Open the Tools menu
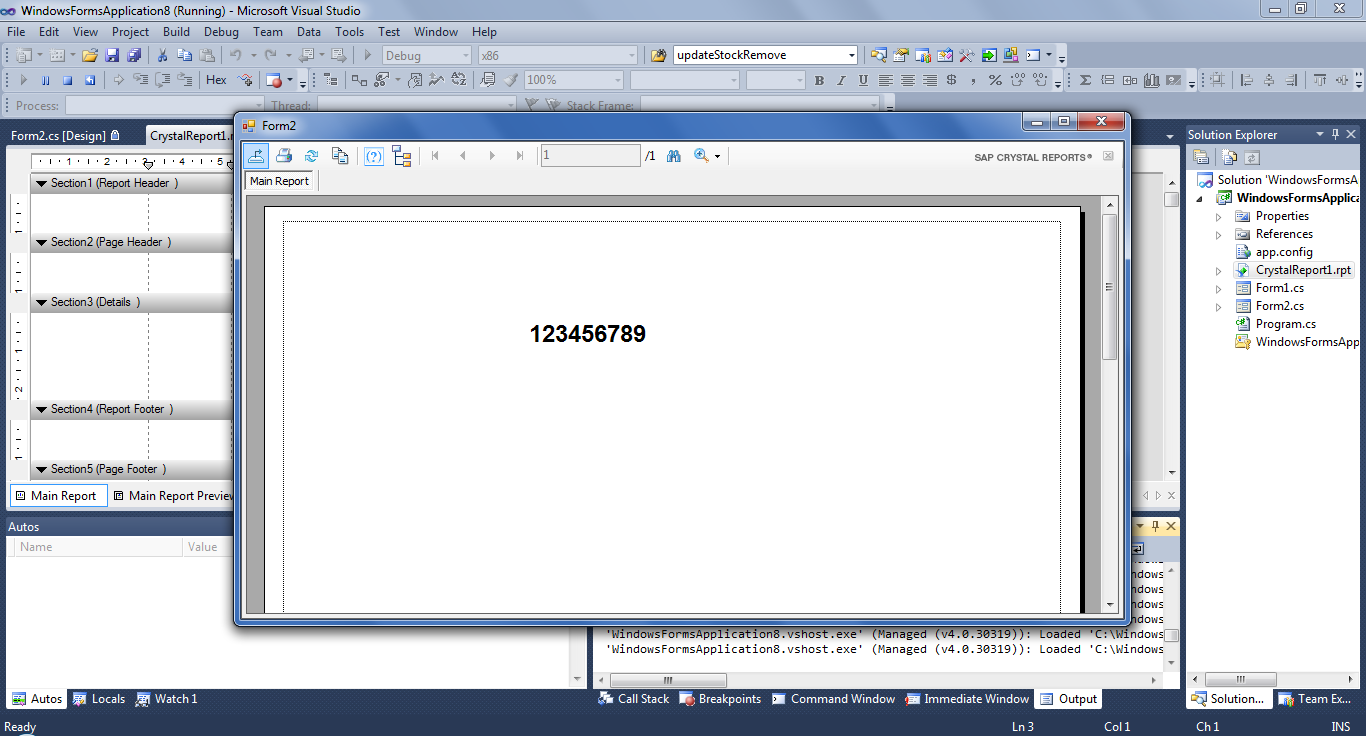The width and height of the screenshot is (1366, 736). click(349, 32)
